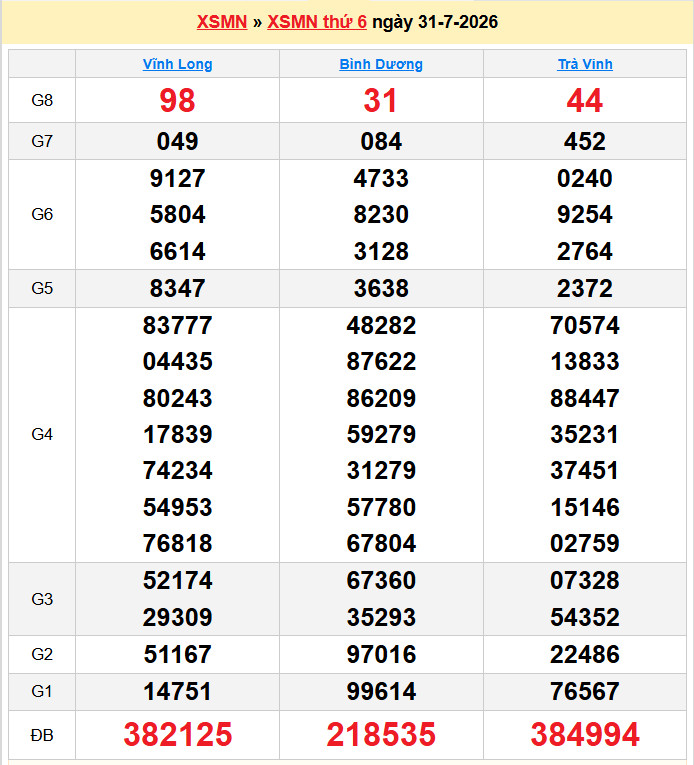Click G1 number 76567

[x=585, y=691]
